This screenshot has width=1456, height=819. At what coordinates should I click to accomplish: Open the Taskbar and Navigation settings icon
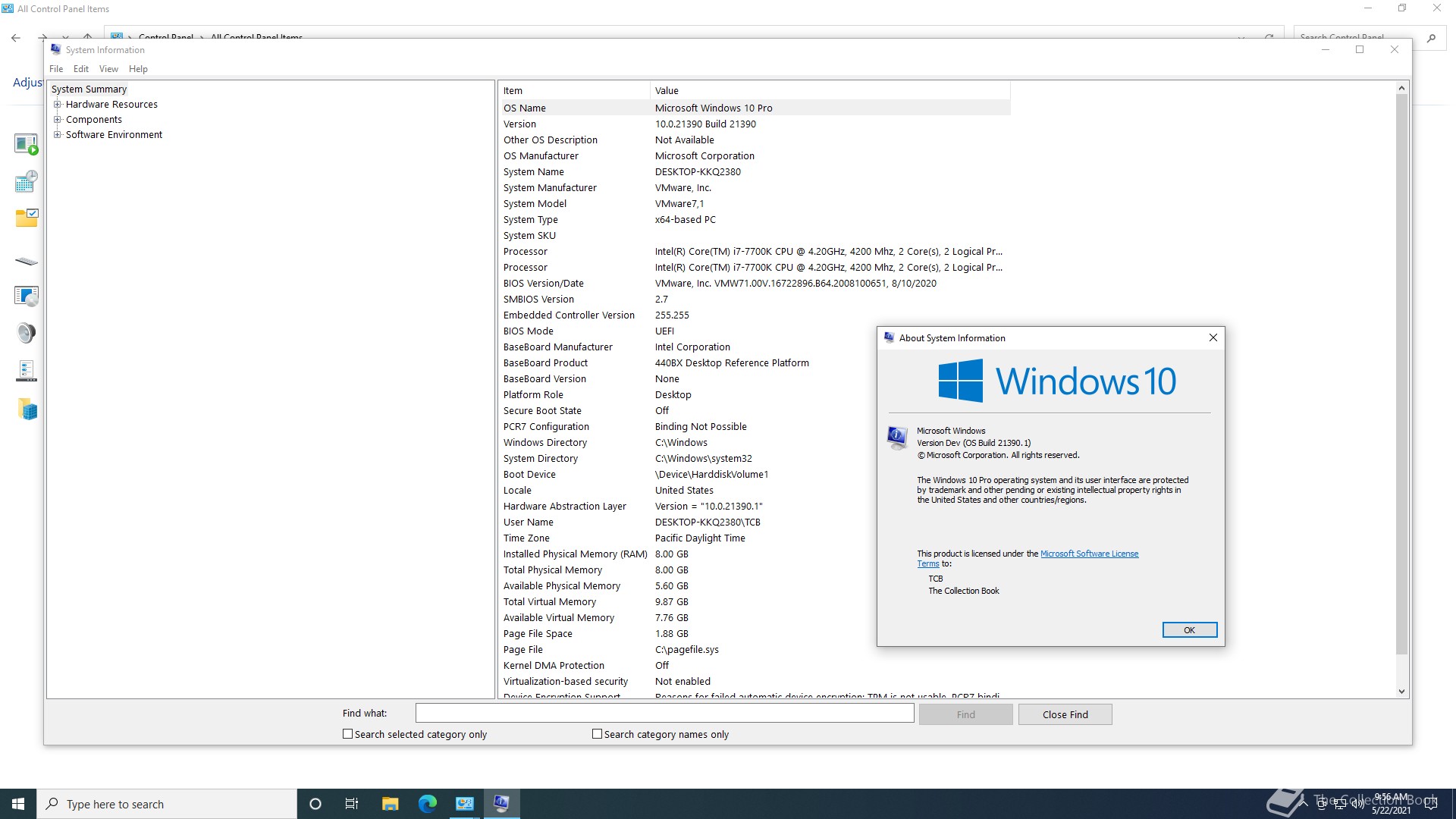point(27,371)
